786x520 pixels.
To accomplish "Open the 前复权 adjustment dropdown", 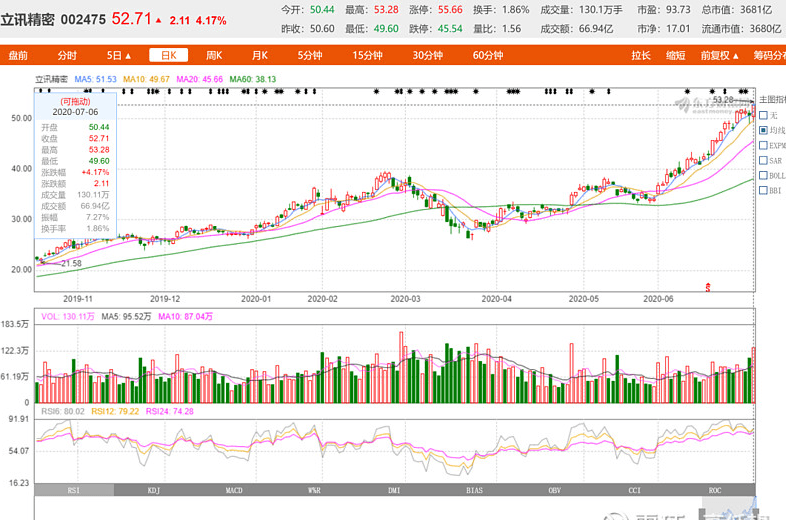I will point(719,55).
